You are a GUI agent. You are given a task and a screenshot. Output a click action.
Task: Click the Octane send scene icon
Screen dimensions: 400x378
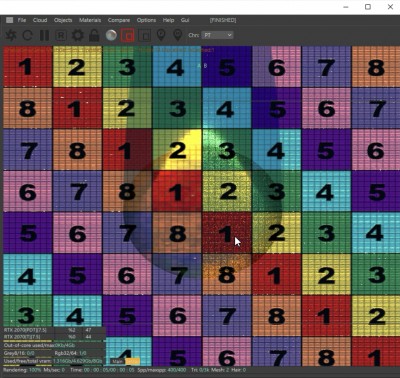point(11,35)
